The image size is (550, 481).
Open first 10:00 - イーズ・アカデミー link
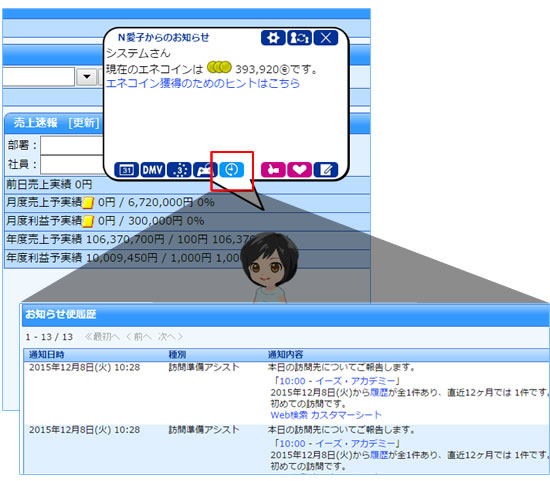337,381
